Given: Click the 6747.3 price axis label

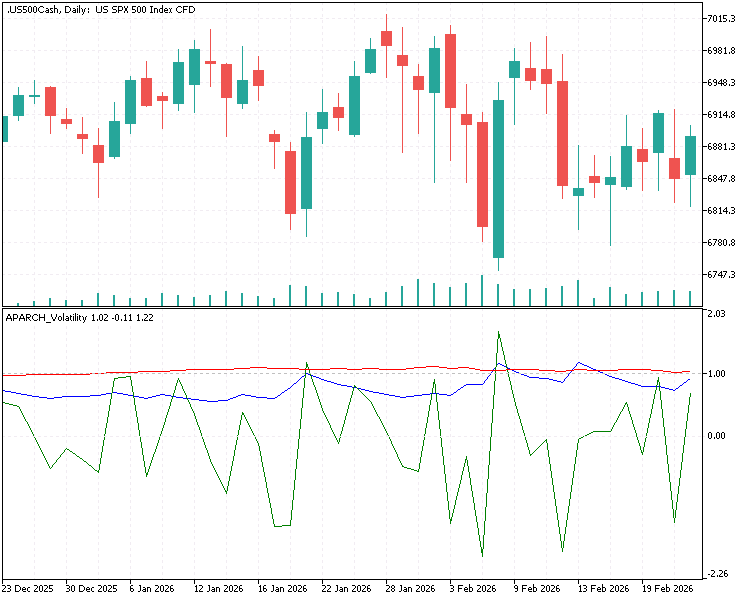Looking at the screenshot, I should pyautogui.click(x=721, y=275).
